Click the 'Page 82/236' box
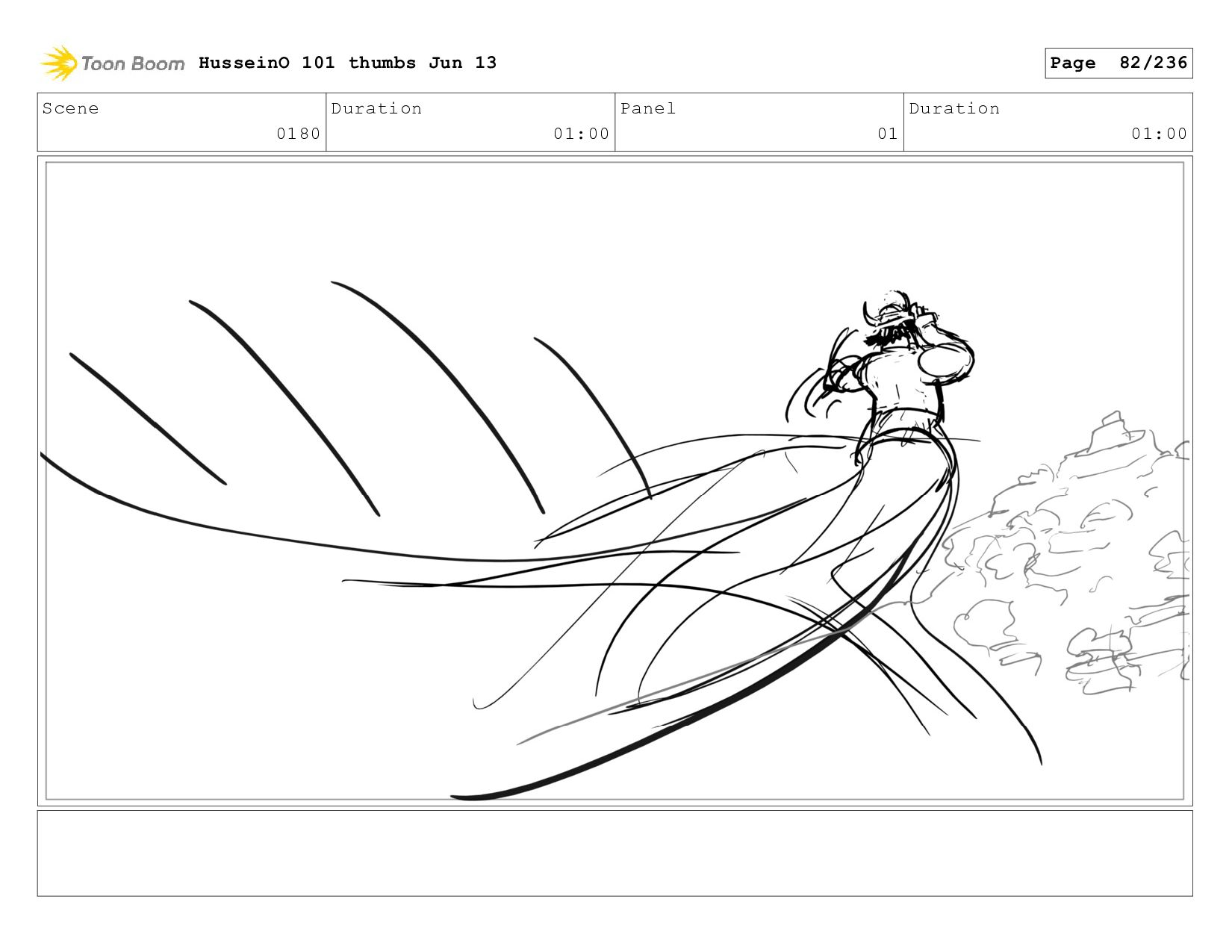The image size is (1232, 952). [x=1119, y=63]
